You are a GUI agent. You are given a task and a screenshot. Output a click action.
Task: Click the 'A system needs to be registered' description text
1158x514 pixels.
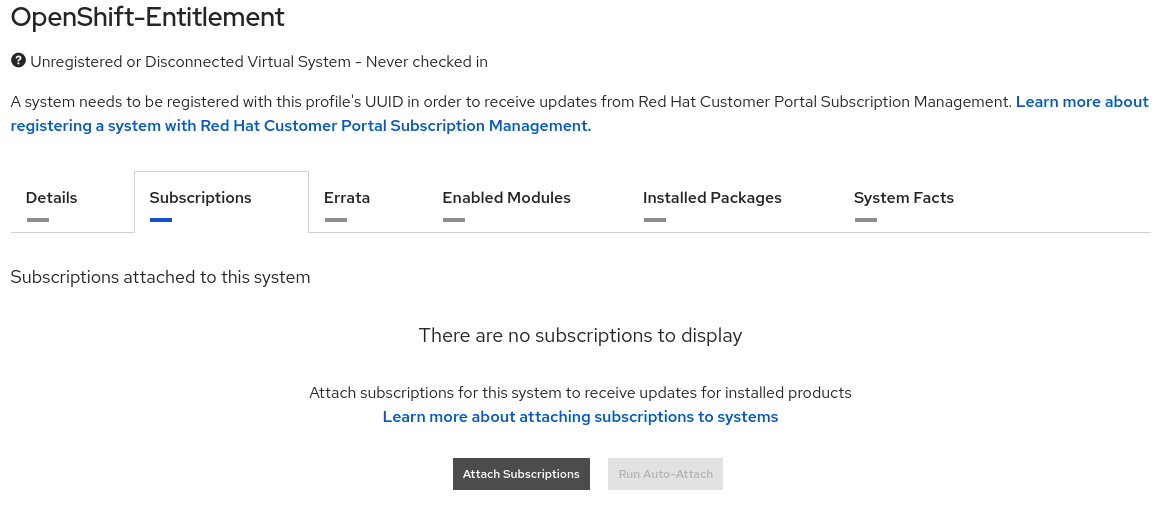click(500, 102)
